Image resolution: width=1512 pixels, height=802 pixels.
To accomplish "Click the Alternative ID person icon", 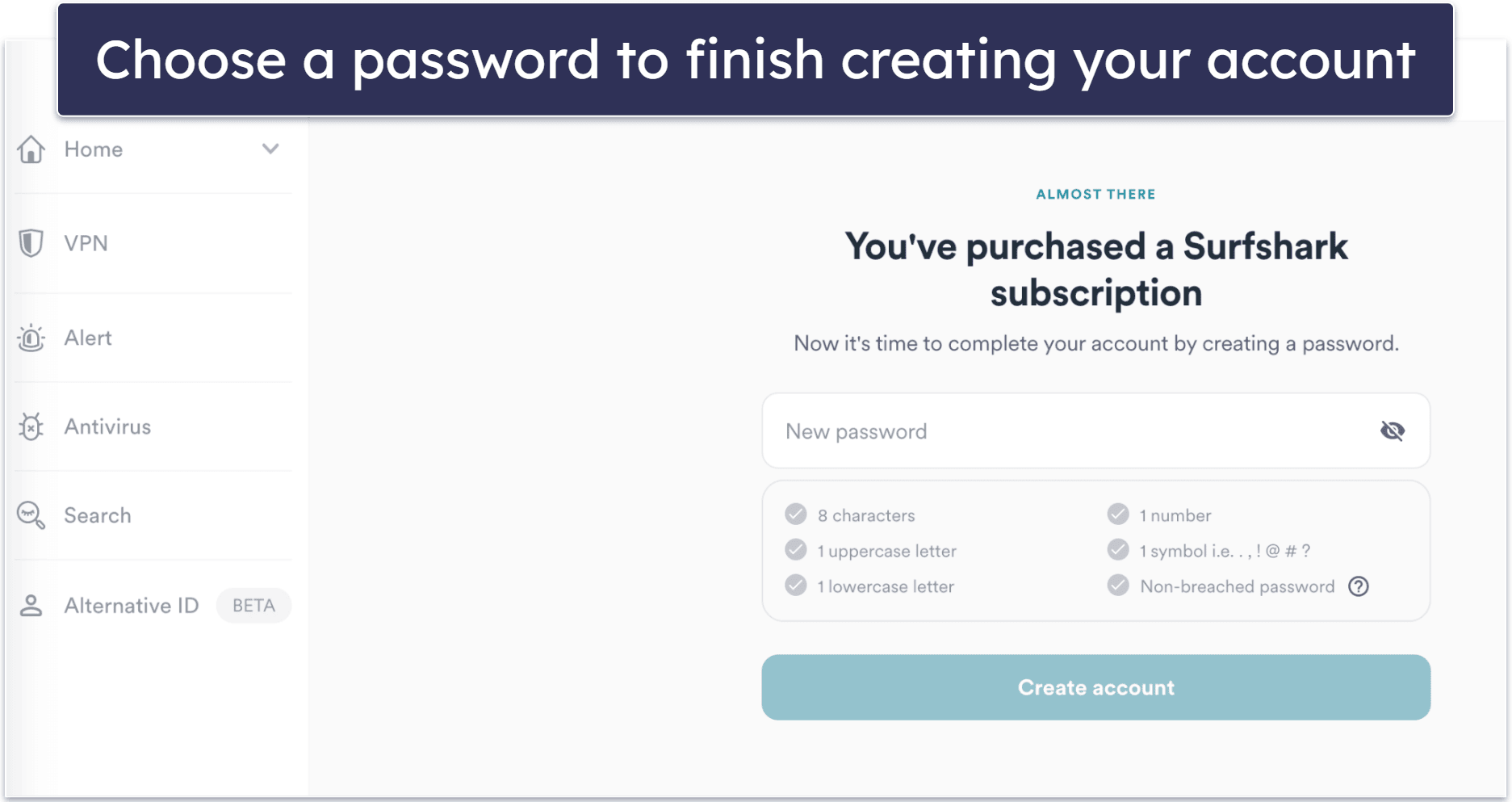I will coord(31,606).
